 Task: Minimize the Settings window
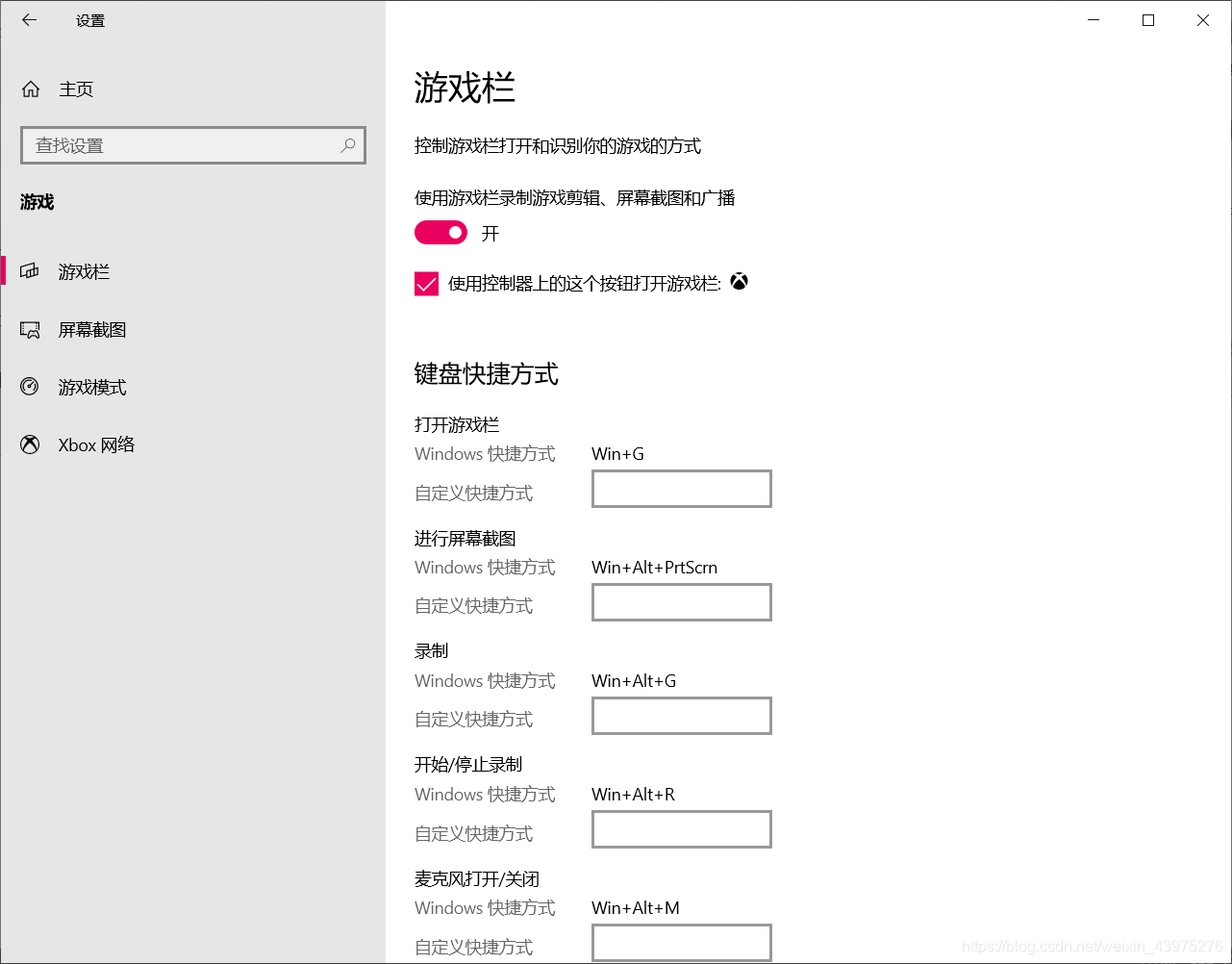1094,19
